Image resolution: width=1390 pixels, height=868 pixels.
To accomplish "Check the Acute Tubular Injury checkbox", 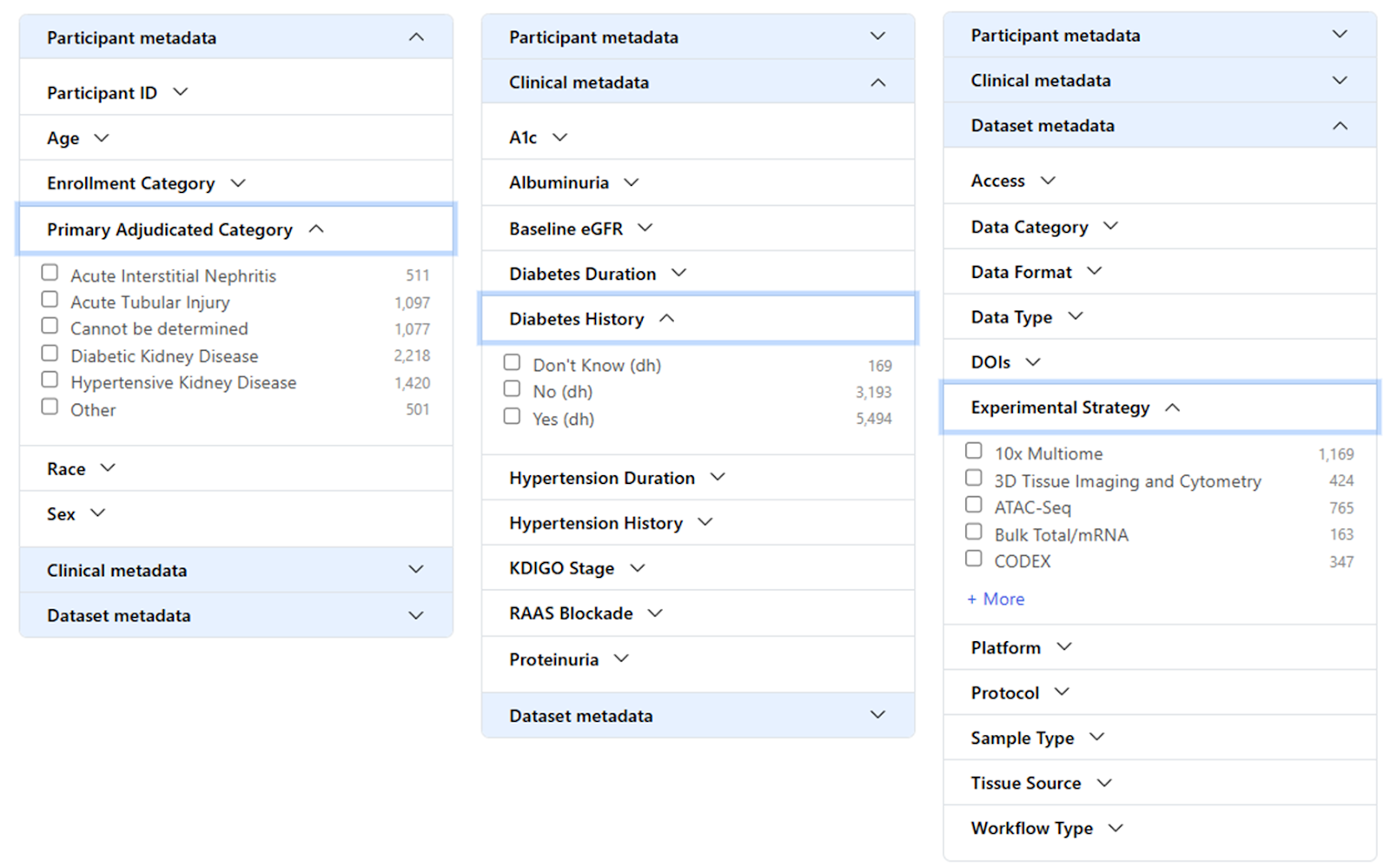I will pyautogui.click(x=50, y=300).
